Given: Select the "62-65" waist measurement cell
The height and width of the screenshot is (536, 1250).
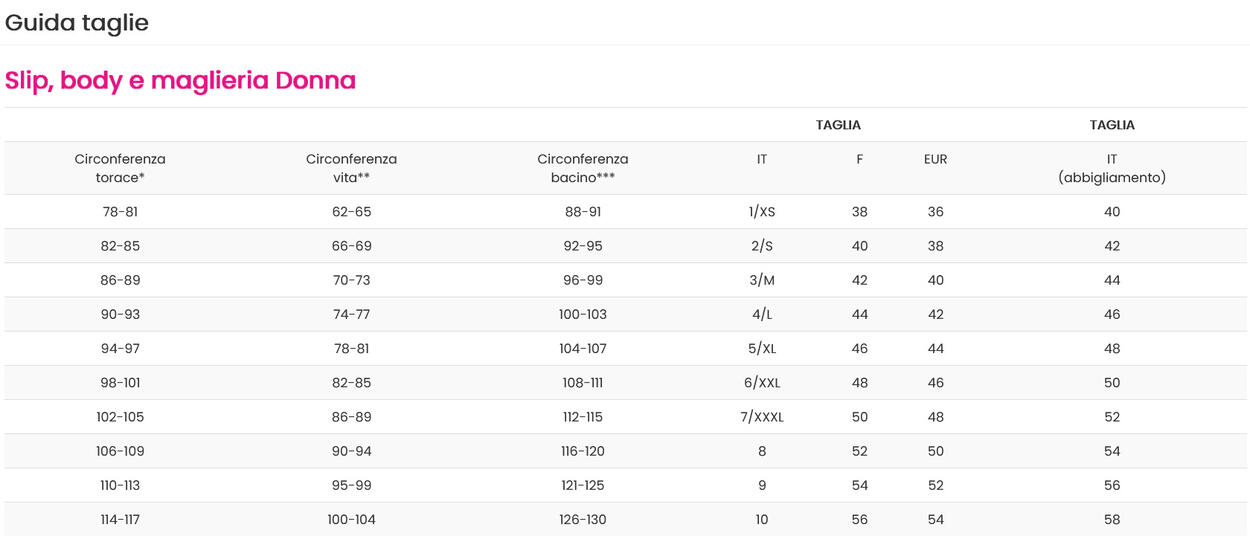Looking at the screenshot, I should 351,212.
